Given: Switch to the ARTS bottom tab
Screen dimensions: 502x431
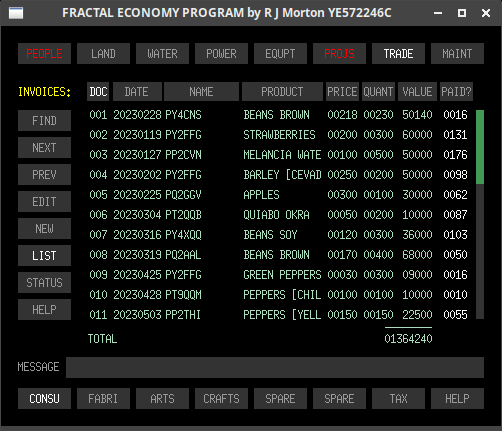Looking at the screenshot, I should pos(162,398).
